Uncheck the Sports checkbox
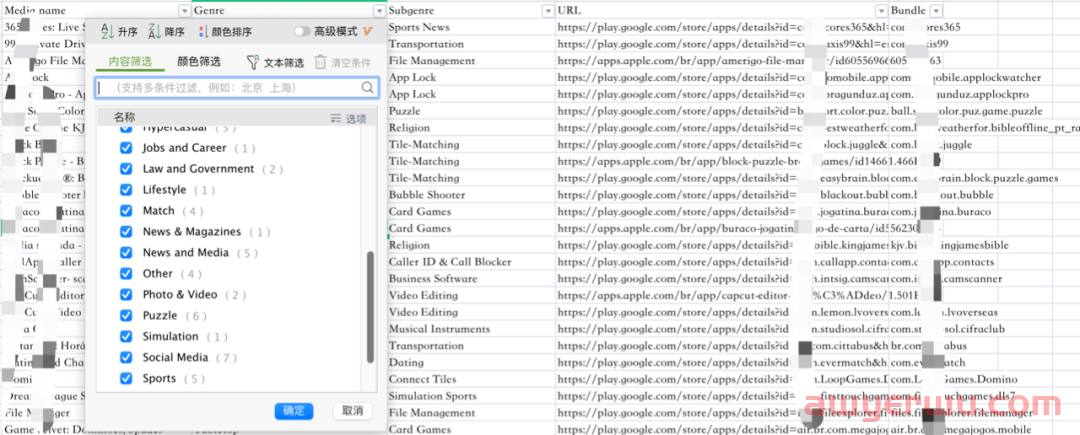 pos(126,379)
